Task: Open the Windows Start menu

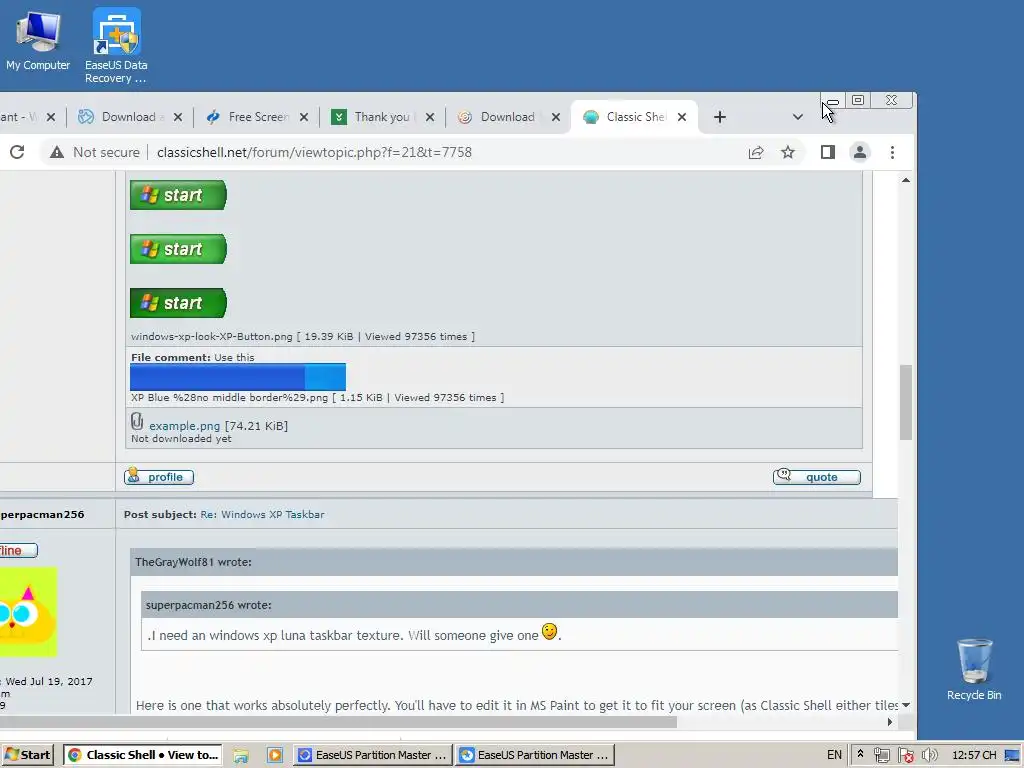Action: 27,755
